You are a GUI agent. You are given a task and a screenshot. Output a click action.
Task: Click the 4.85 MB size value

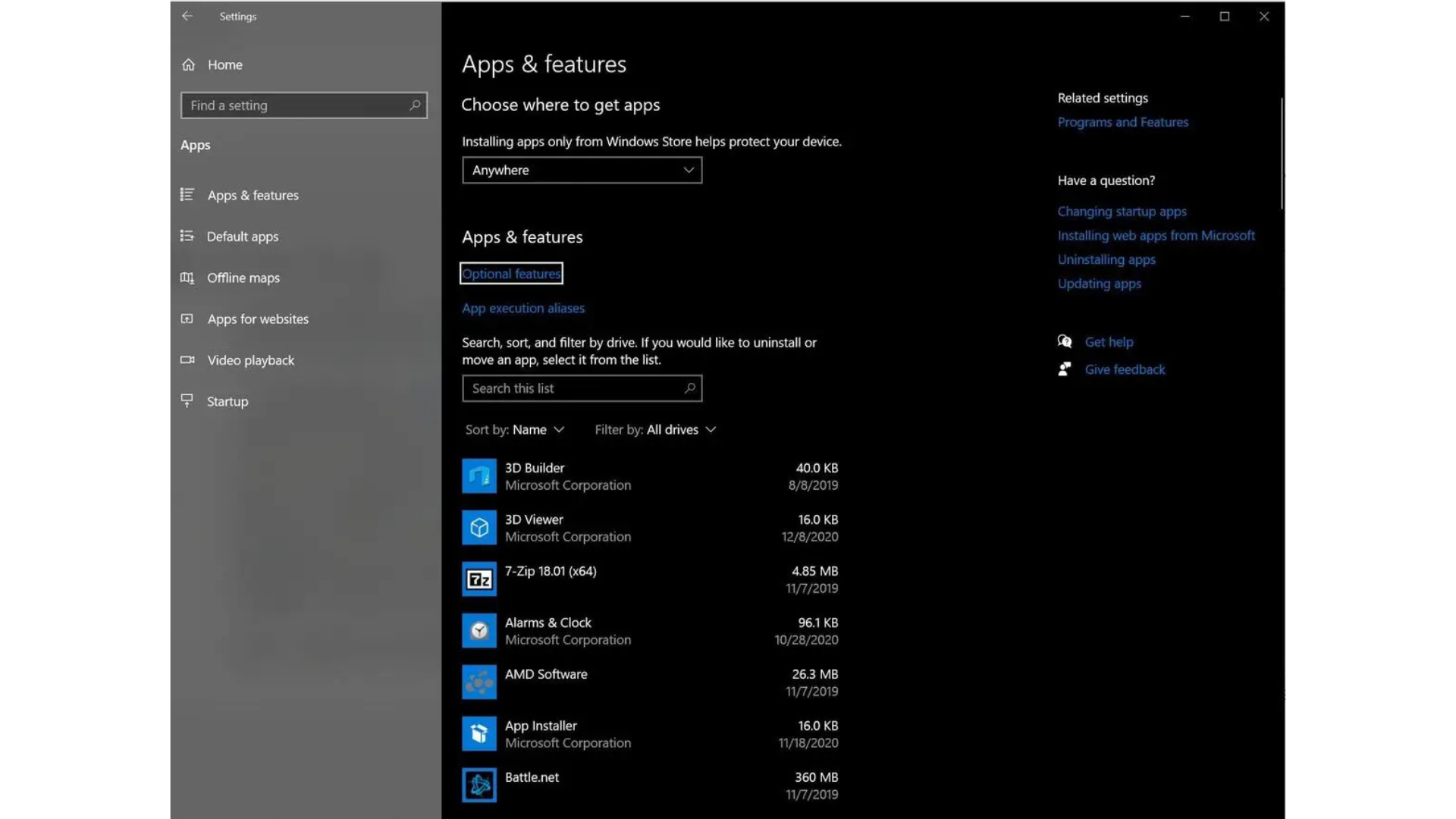coord(814,571)
